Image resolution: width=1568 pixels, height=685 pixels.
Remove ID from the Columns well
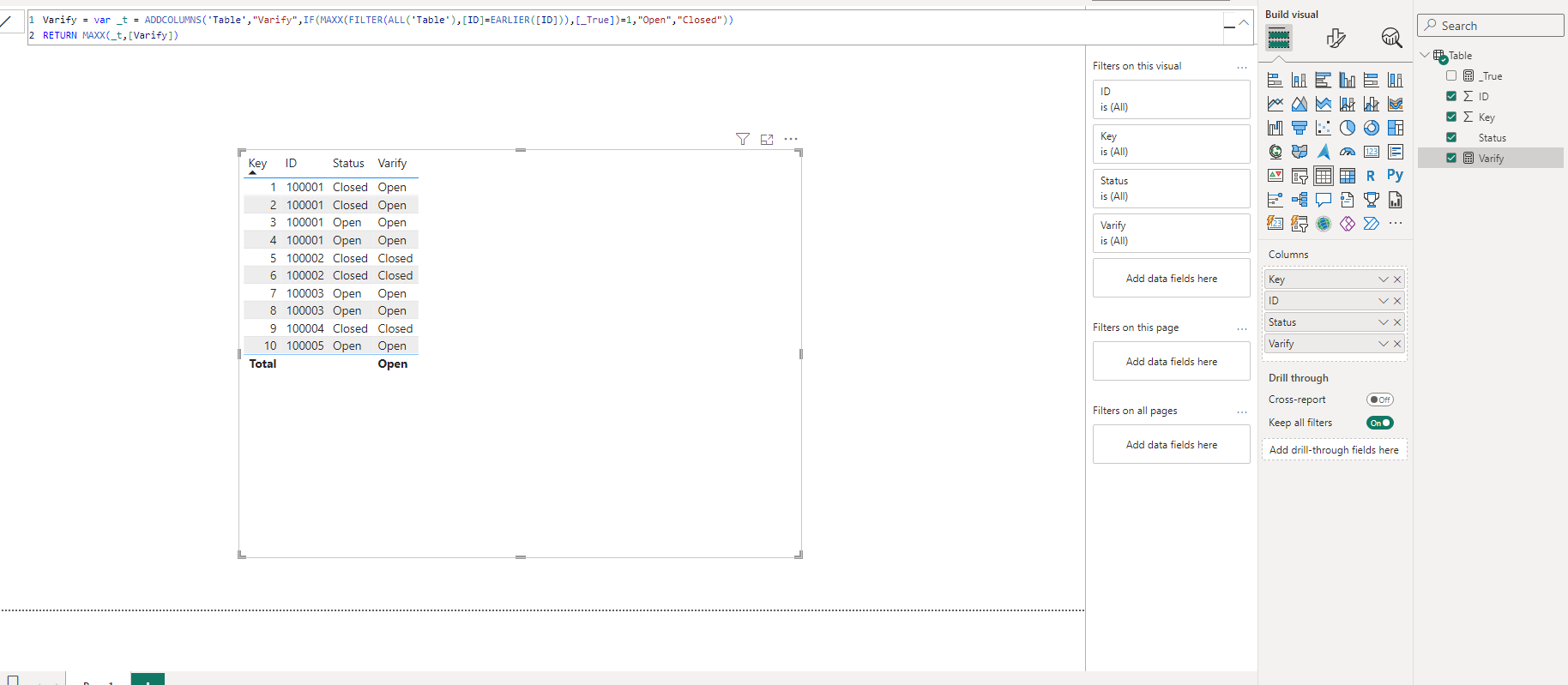1397,301
